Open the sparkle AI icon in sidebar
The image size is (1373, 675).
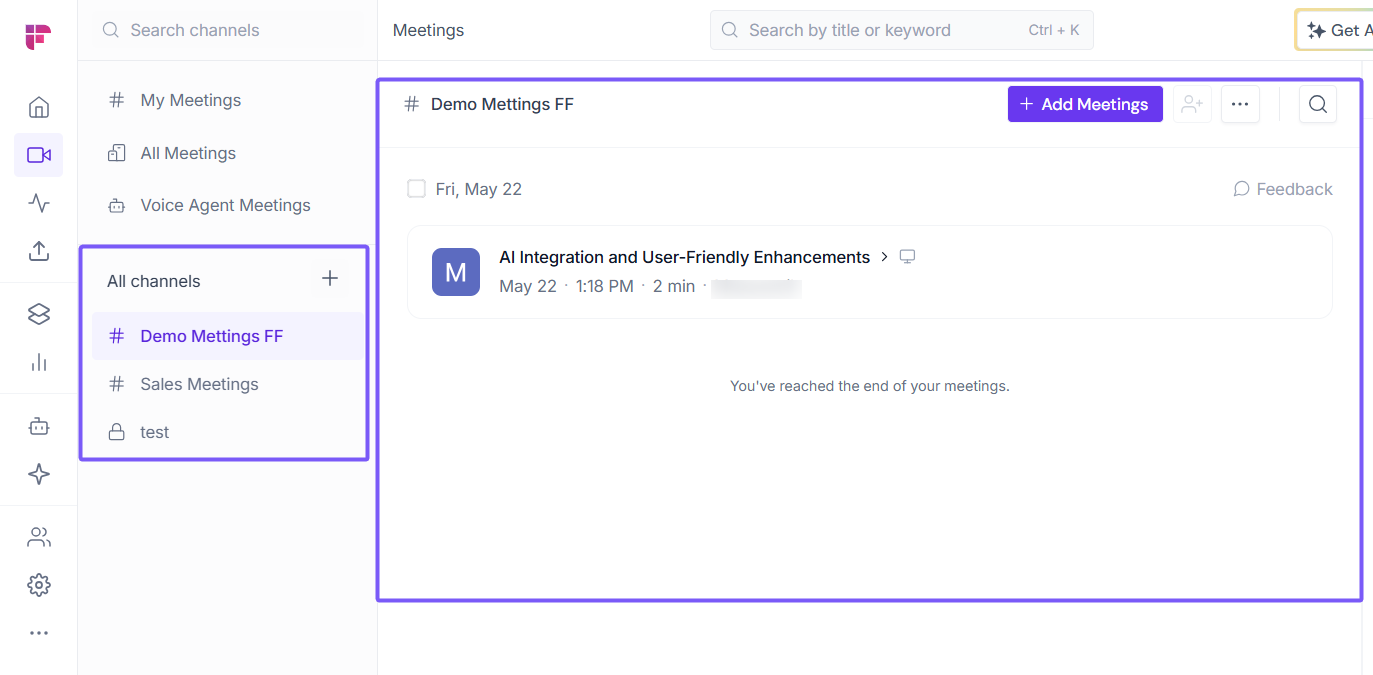[x=39, y=474]
